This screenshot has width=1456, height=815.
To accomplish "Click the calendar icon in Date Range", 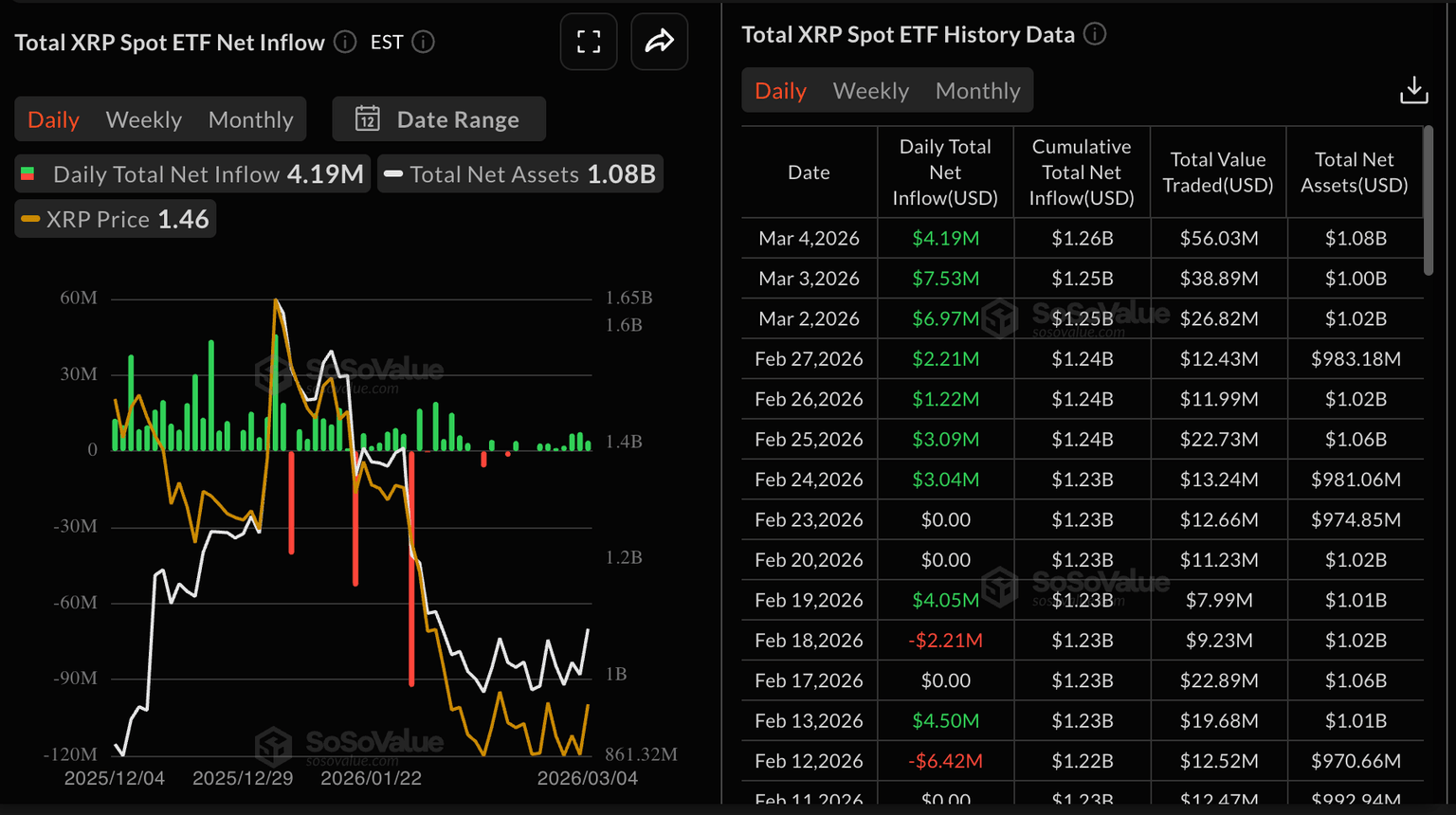I will 368,119.
